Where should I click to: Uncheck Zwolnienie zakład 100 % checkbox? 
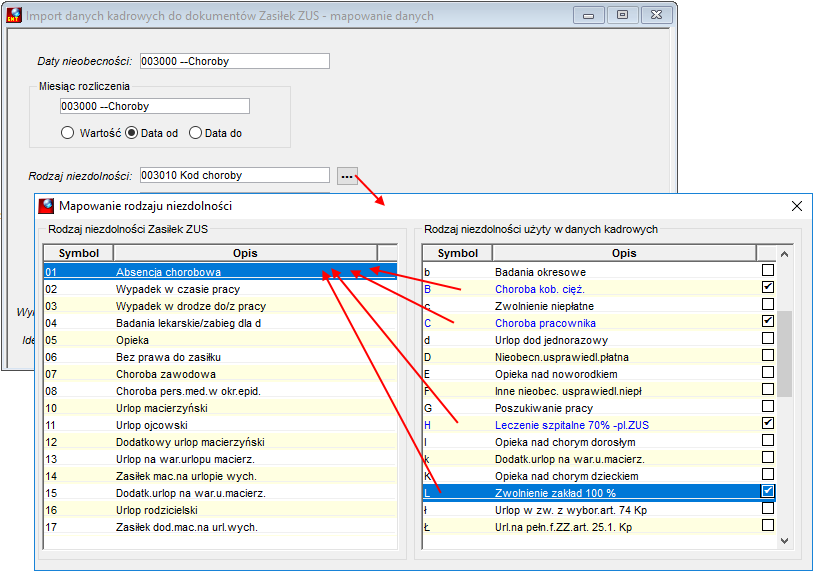pos(768,491)
